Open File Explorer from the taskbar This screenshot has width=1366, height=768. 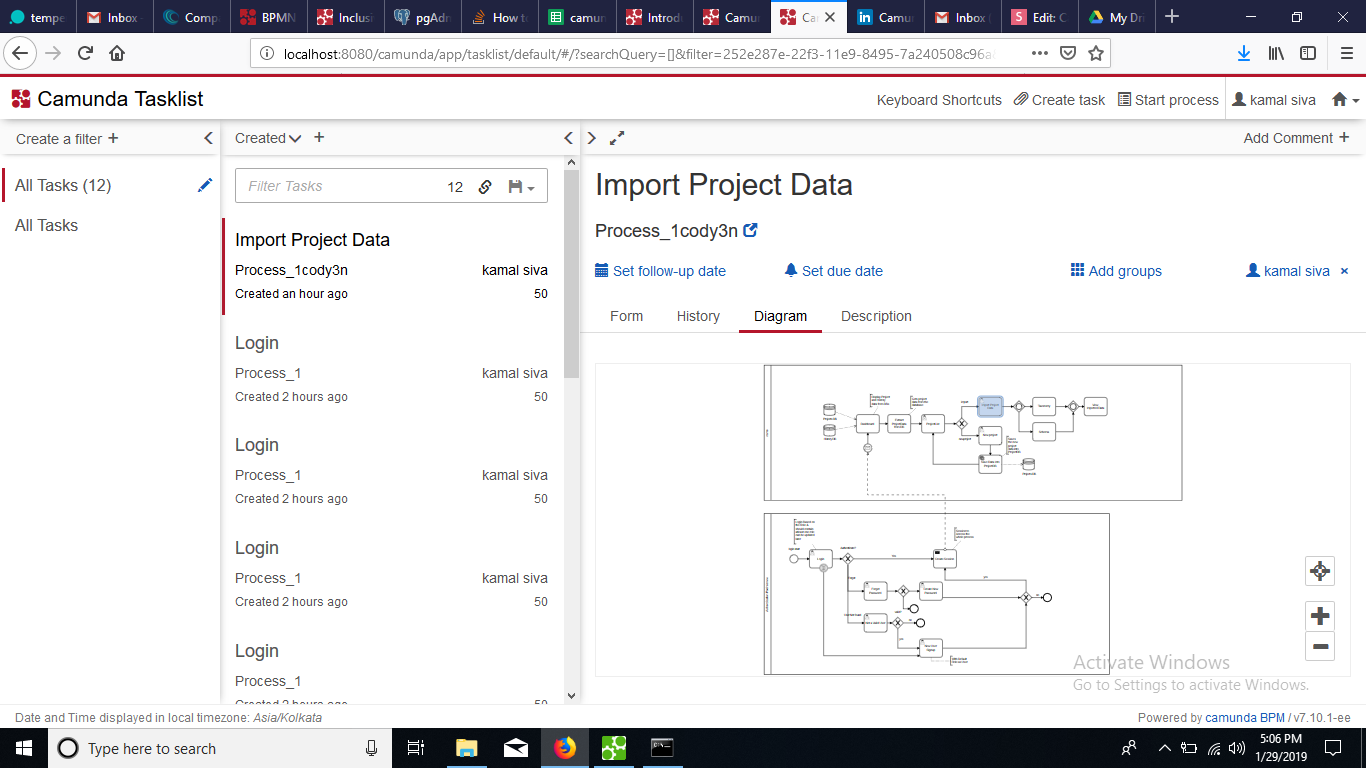[x=467, y=748]
